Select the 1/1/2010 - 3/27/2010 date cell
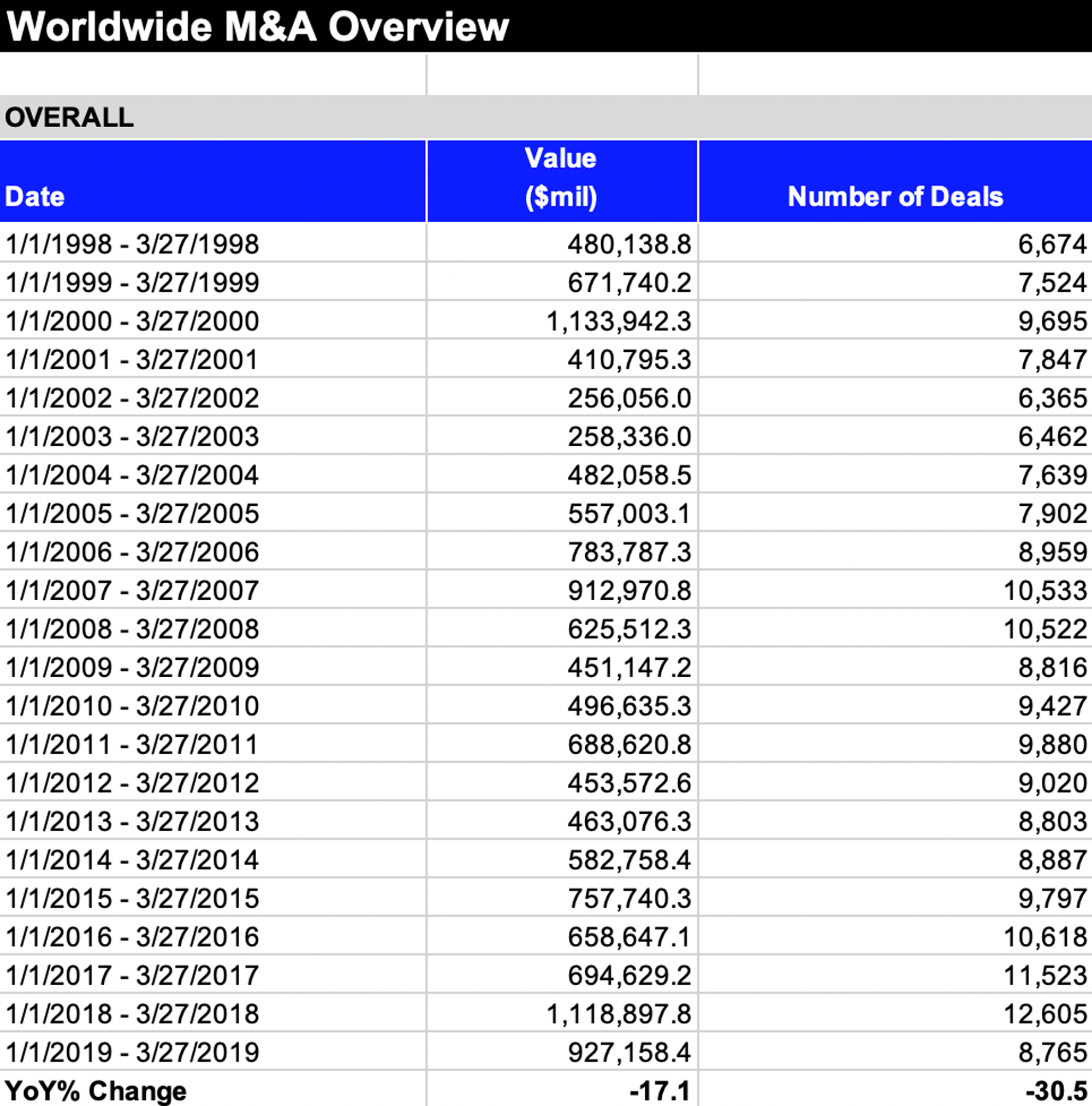Screen dimensions: 1092x1106 click(x=132, y=706)
